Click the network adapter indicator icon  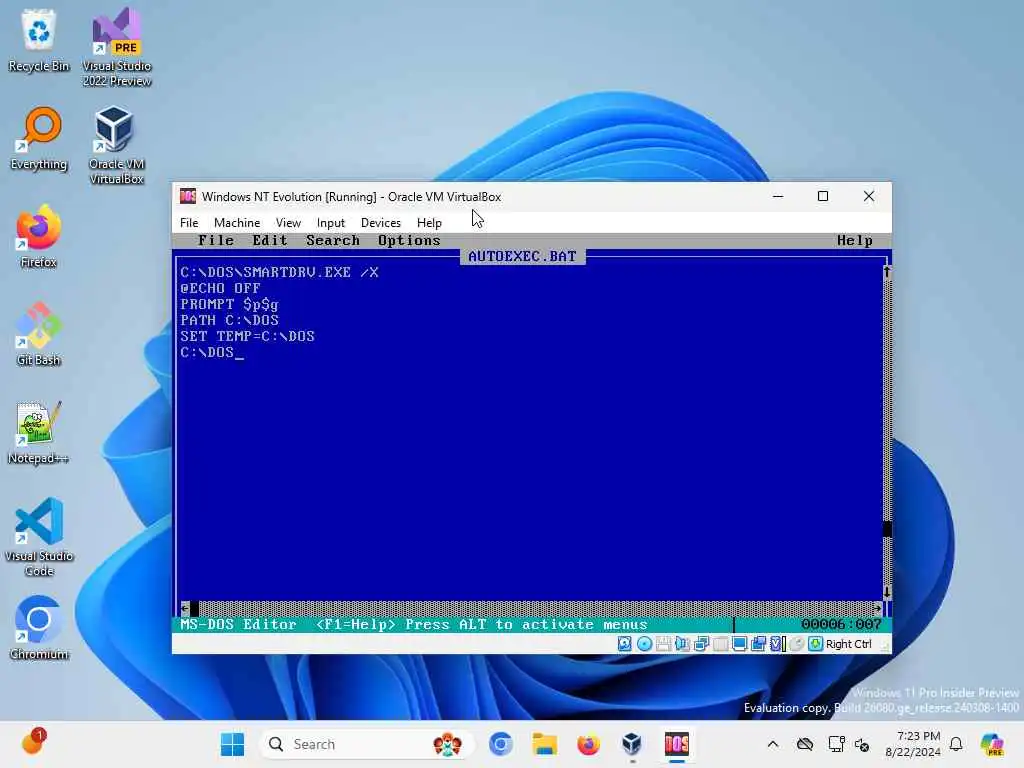coord(701,644)
